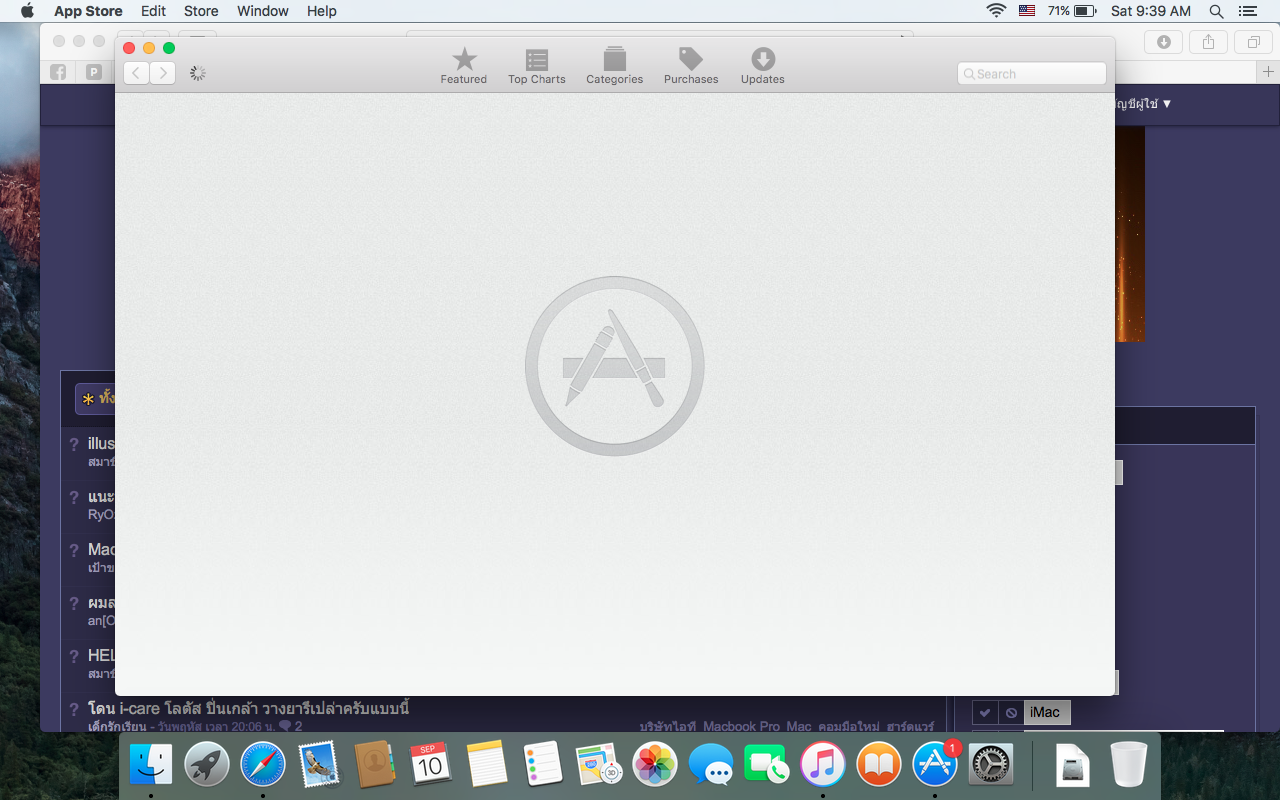The width and height of the screenshot is (1280, 800).
Task: Open the Window menu
Action: pyautogui.click(x=263, y=11)
